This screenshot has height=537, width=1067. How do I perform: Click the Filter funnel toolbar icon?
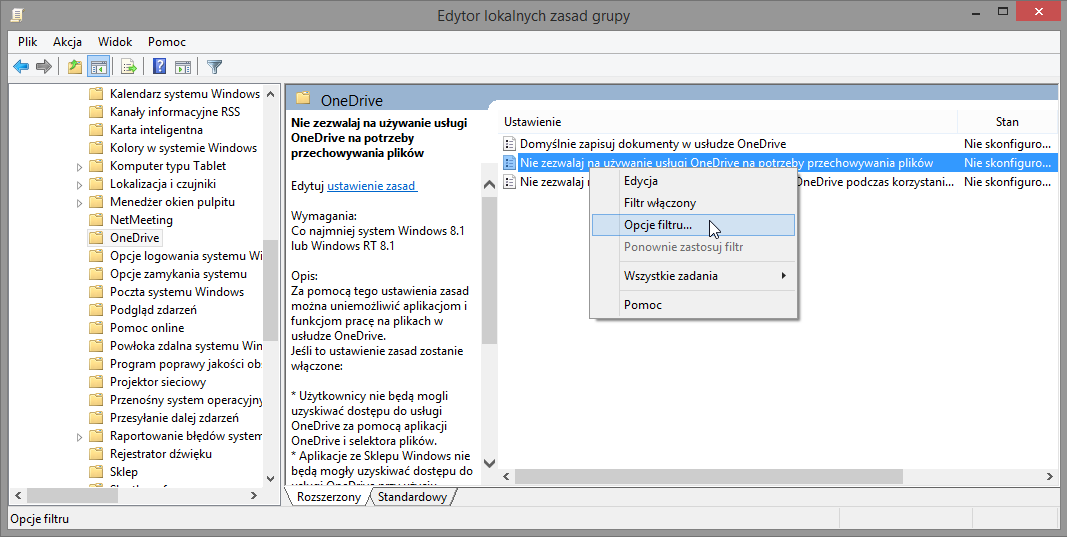(214, 67)
